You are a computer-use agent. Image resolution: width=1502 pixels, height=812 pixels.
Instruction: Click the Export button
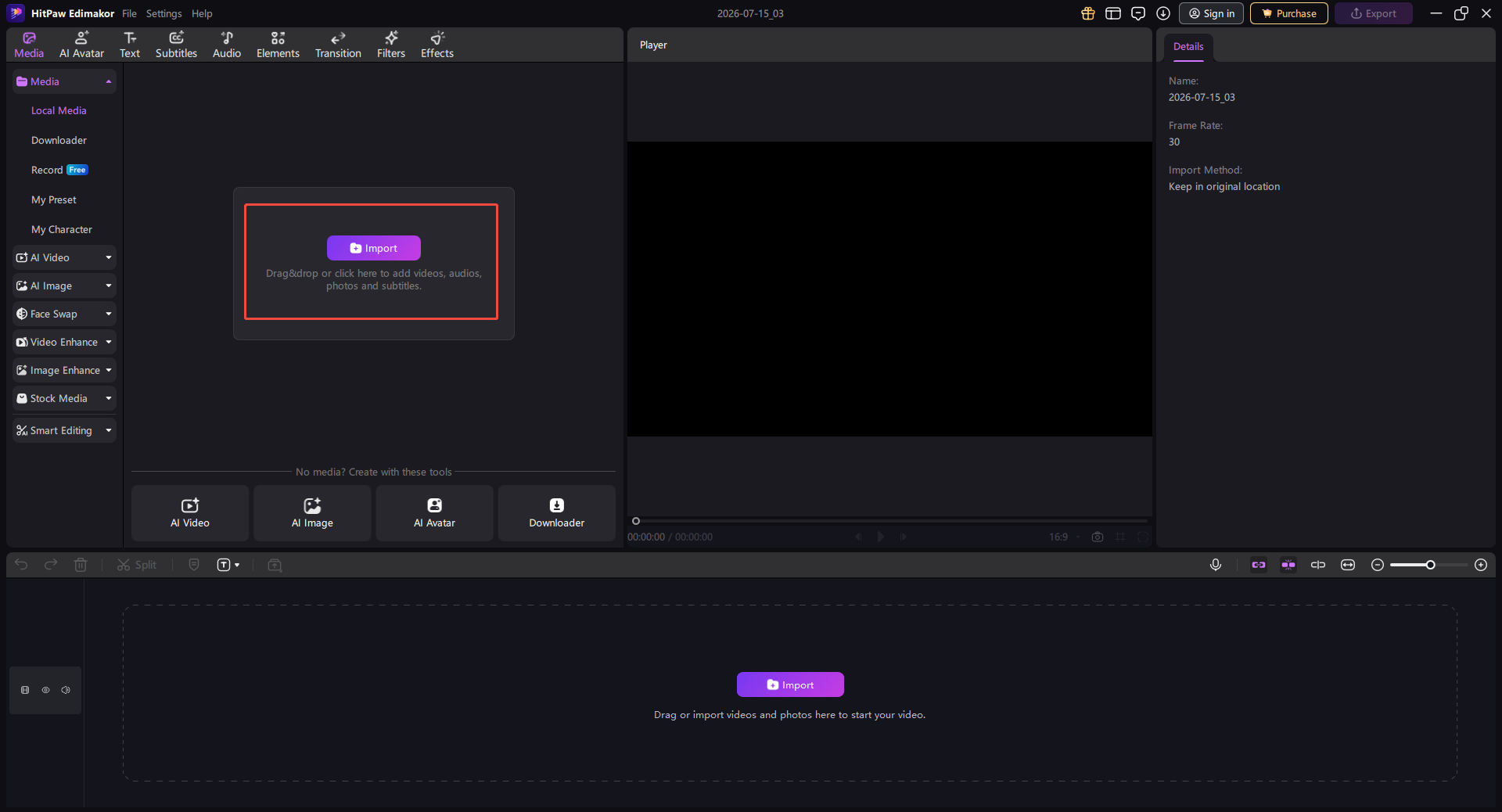click(1373, 13)
